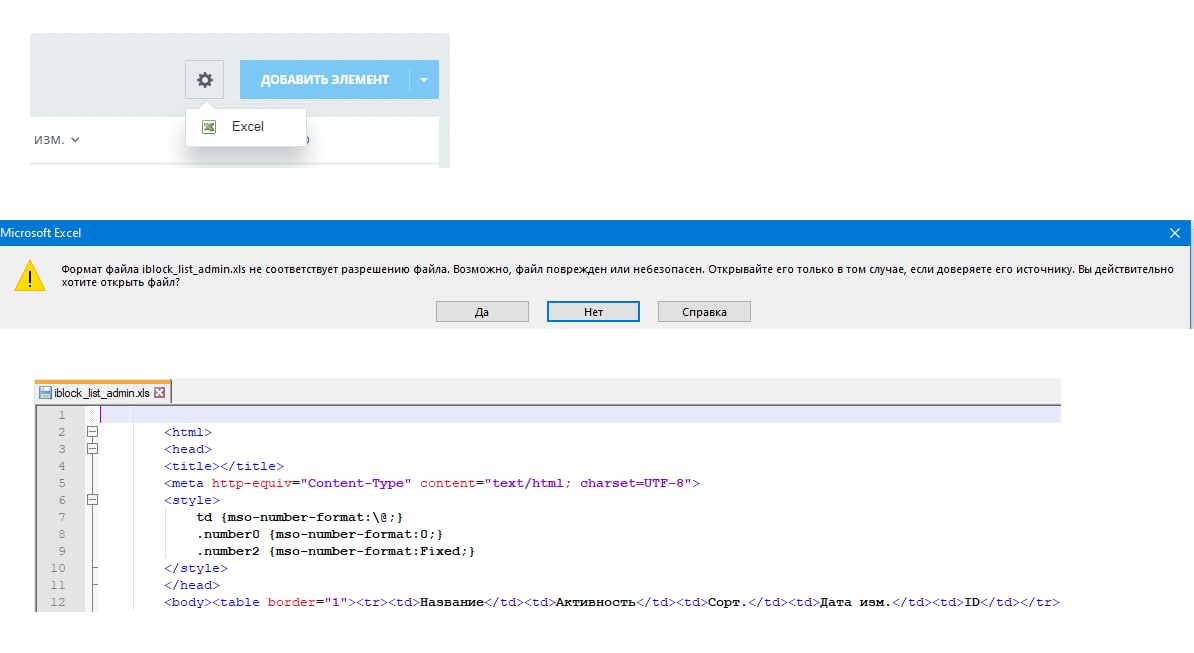The width and height of the screenshot is (1194, 653).
Task: Click the ДОБАВИТЬ ЭЛЕМЕНТ button
Action: tap(324, 79)
